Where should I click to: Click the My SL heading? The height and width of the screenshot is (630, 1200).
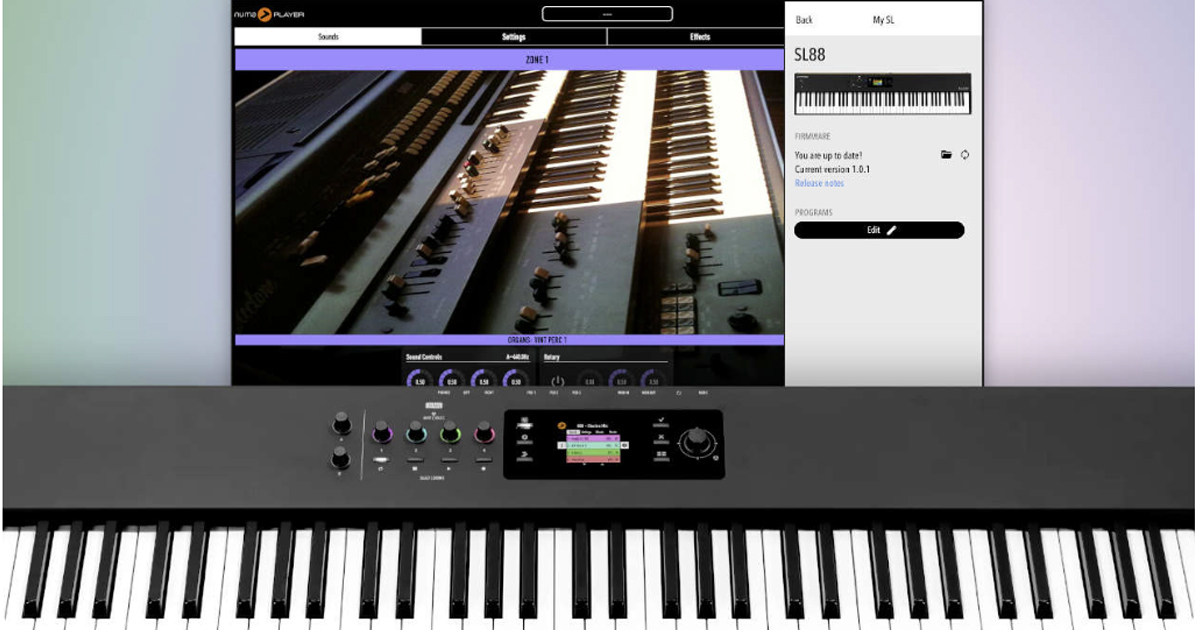(x=884, y=20)
